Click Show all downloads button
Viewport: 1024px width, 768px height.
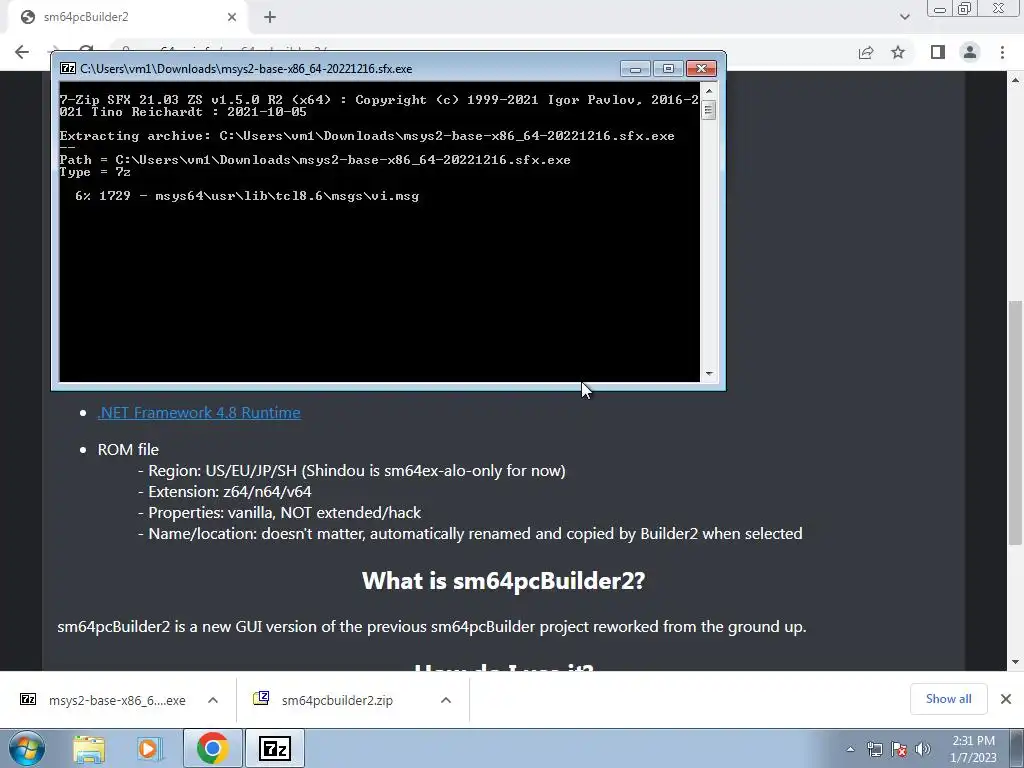point(948,699)
